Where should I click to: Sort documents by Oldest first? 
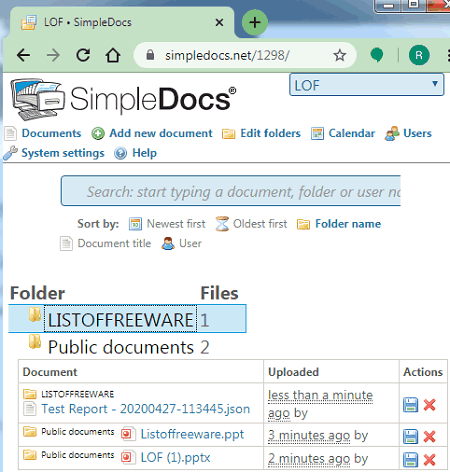tap(260, 224)
